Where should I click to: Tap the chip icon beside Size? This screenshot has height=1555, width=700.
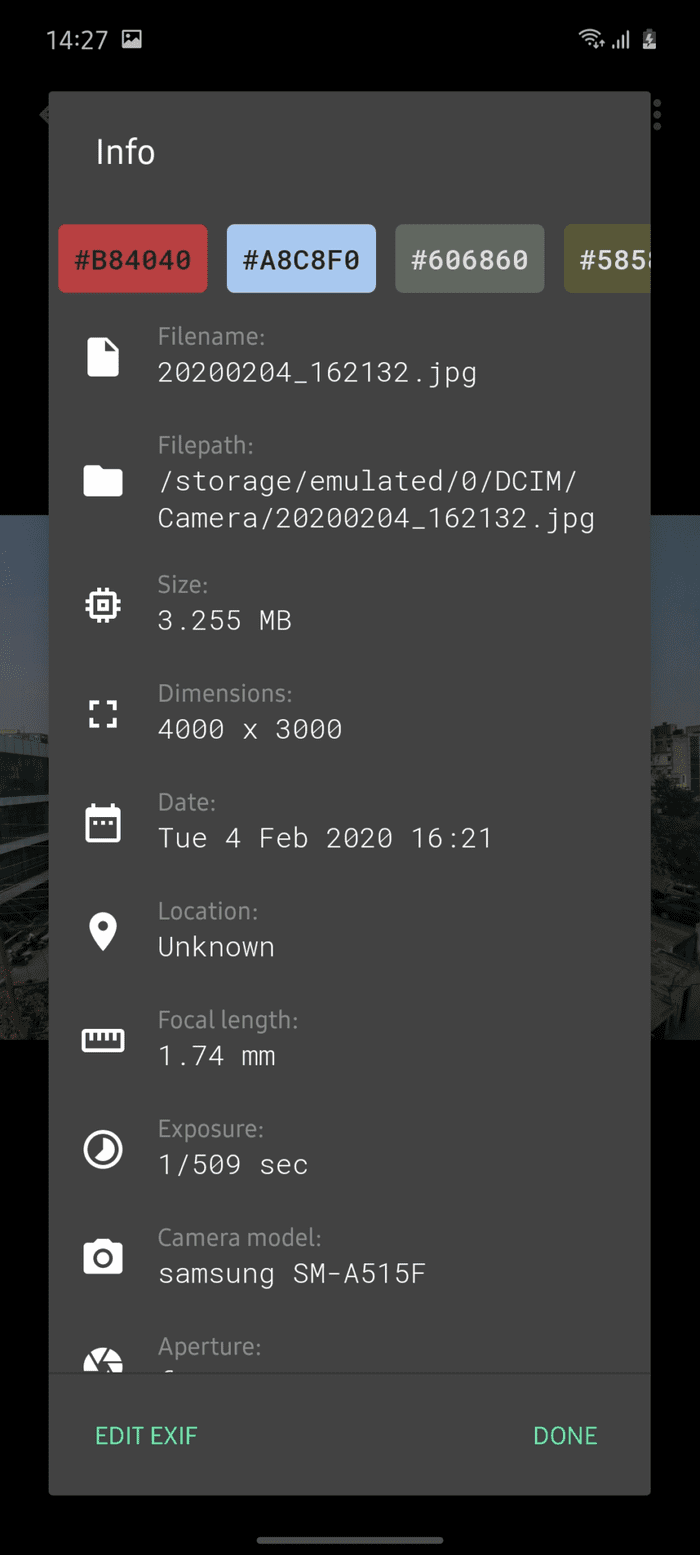pyautogui.click(x=103, y=605)
